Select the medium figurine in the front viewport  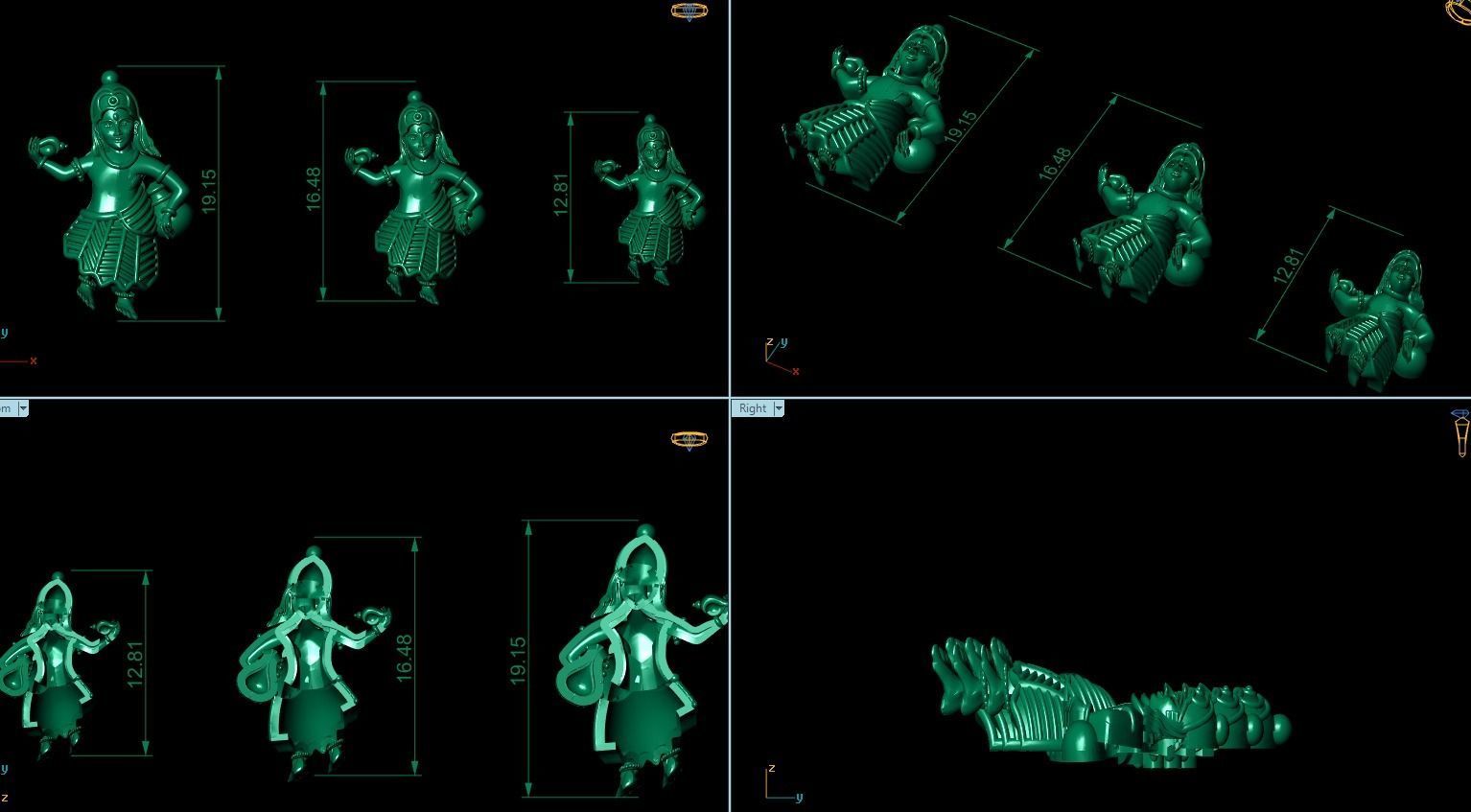click(x=416, y=197)
